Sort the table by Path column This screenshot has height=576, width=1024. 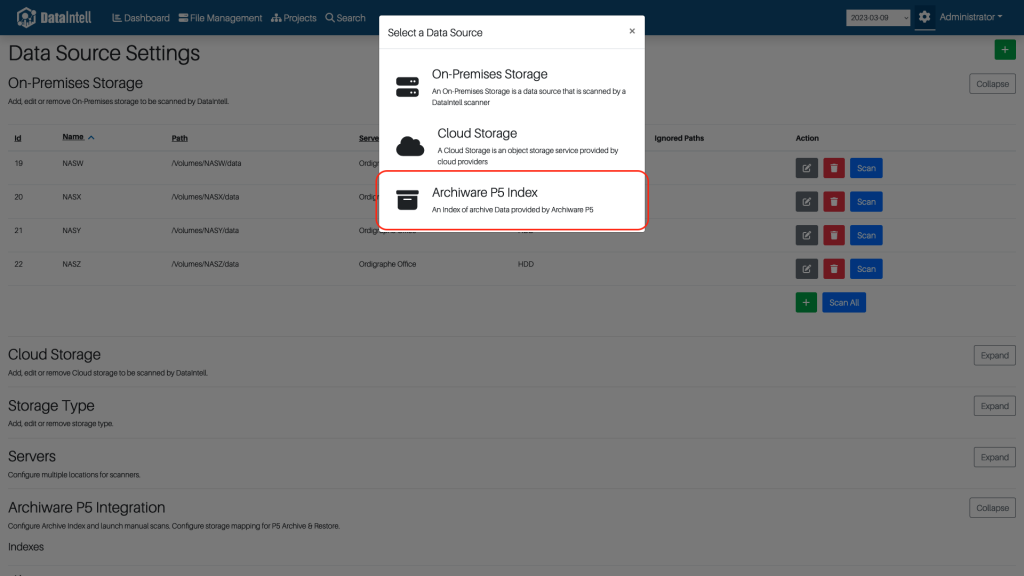point(180,138)
